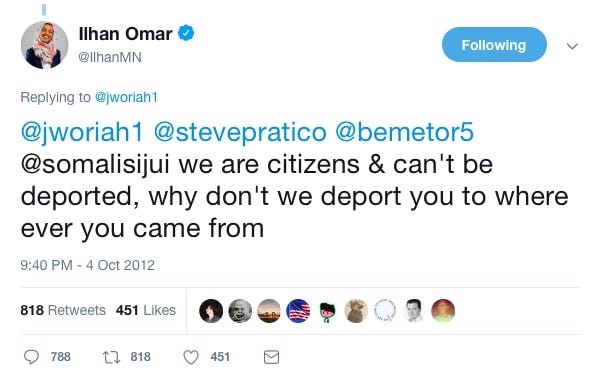This screenshot has height=380, width=594.
Task: Click the @bemetor5 mention in tweet
Action: (x=404, y=132)
